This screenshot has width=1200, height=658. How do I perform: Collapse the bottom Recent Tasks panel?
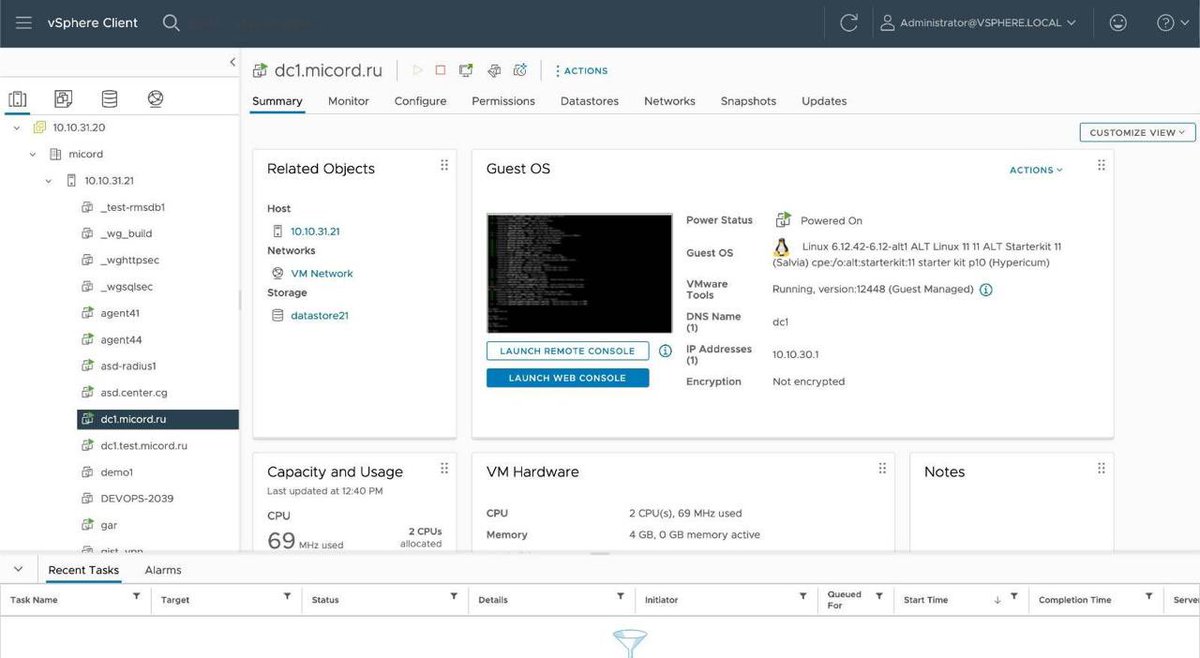click(17, 569)
